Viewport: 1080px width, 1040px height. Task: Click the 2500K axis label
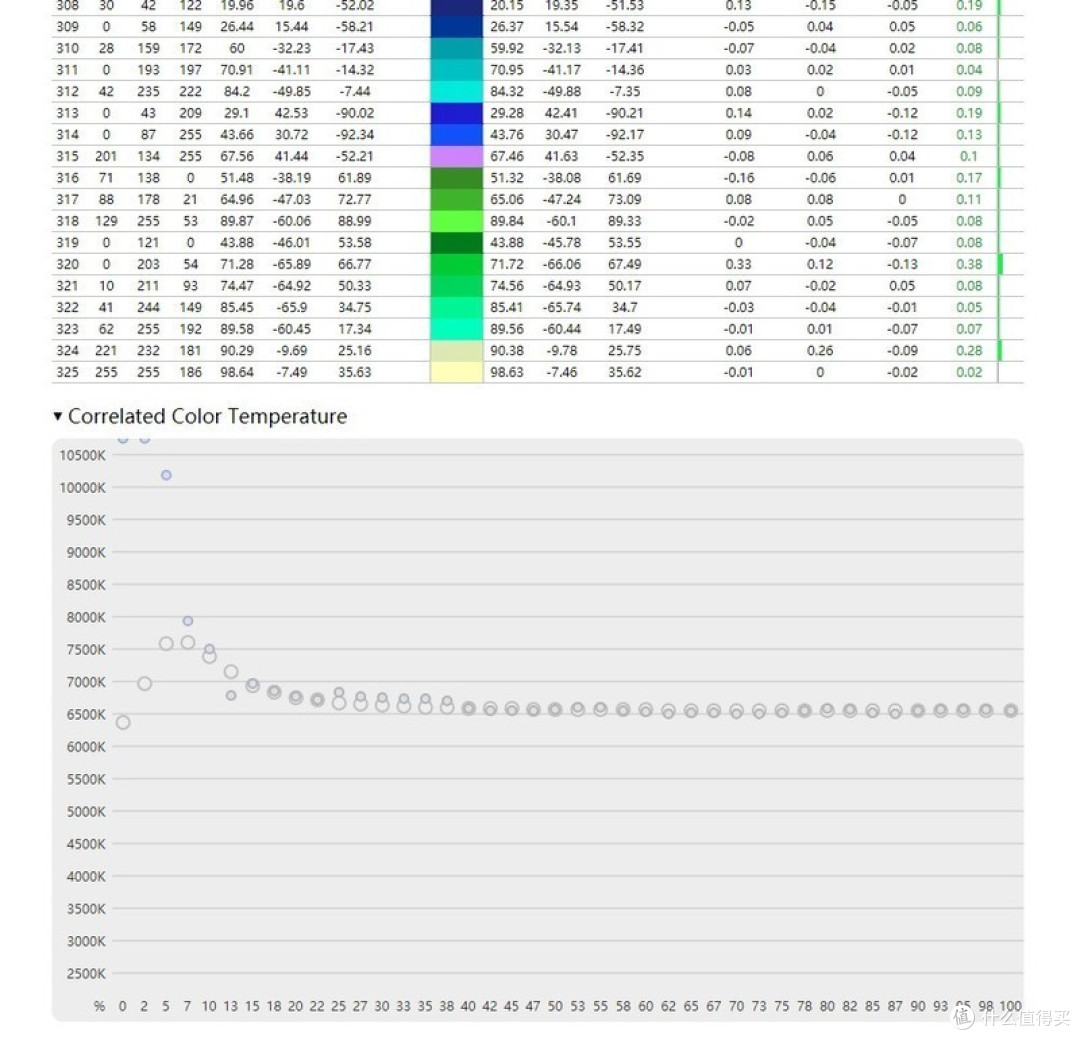click(x=86, y=974)
